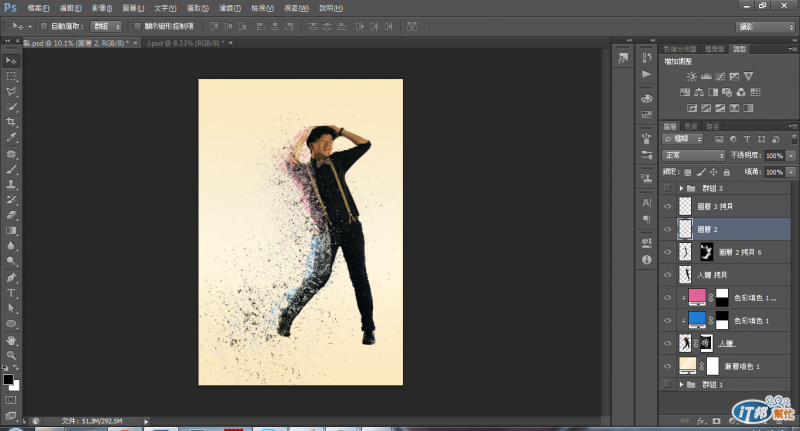The width and height of the screenshot is (800, 431).
Task: Expand the 群組 3 layer group
Action: click(x=682, y=188)
